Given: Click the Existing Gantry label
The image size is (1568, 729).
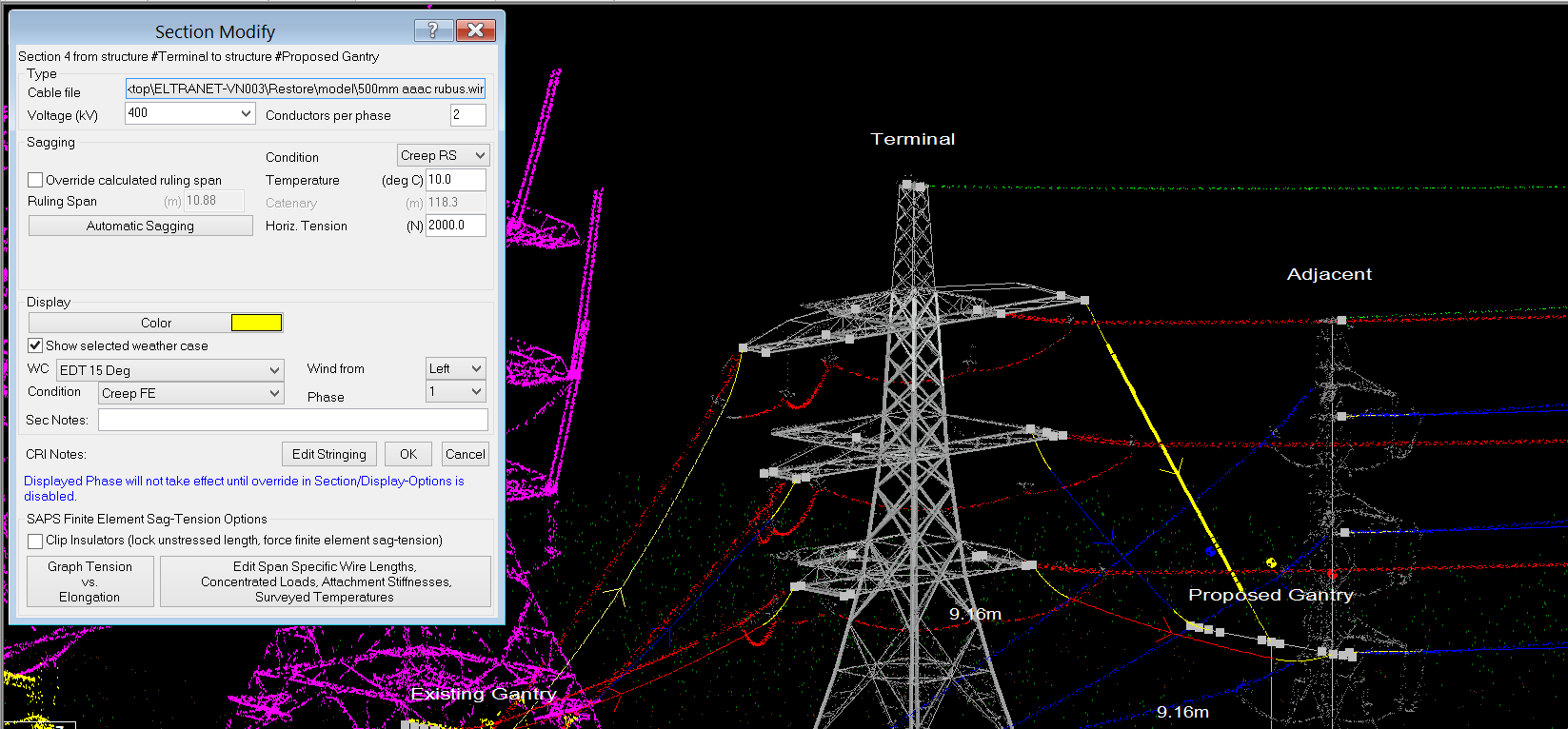Looking at the screenshot, I should 483,694.
